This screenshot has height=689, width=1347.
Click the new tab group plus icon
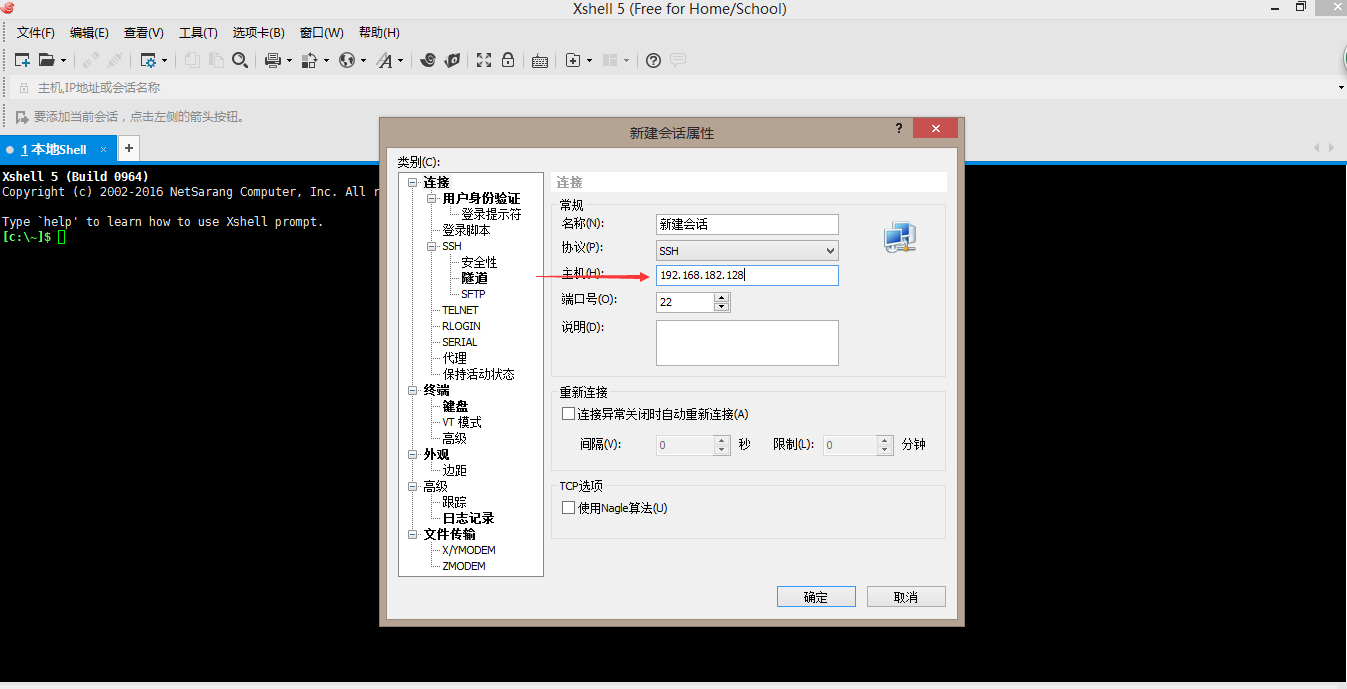coord(573,60)
